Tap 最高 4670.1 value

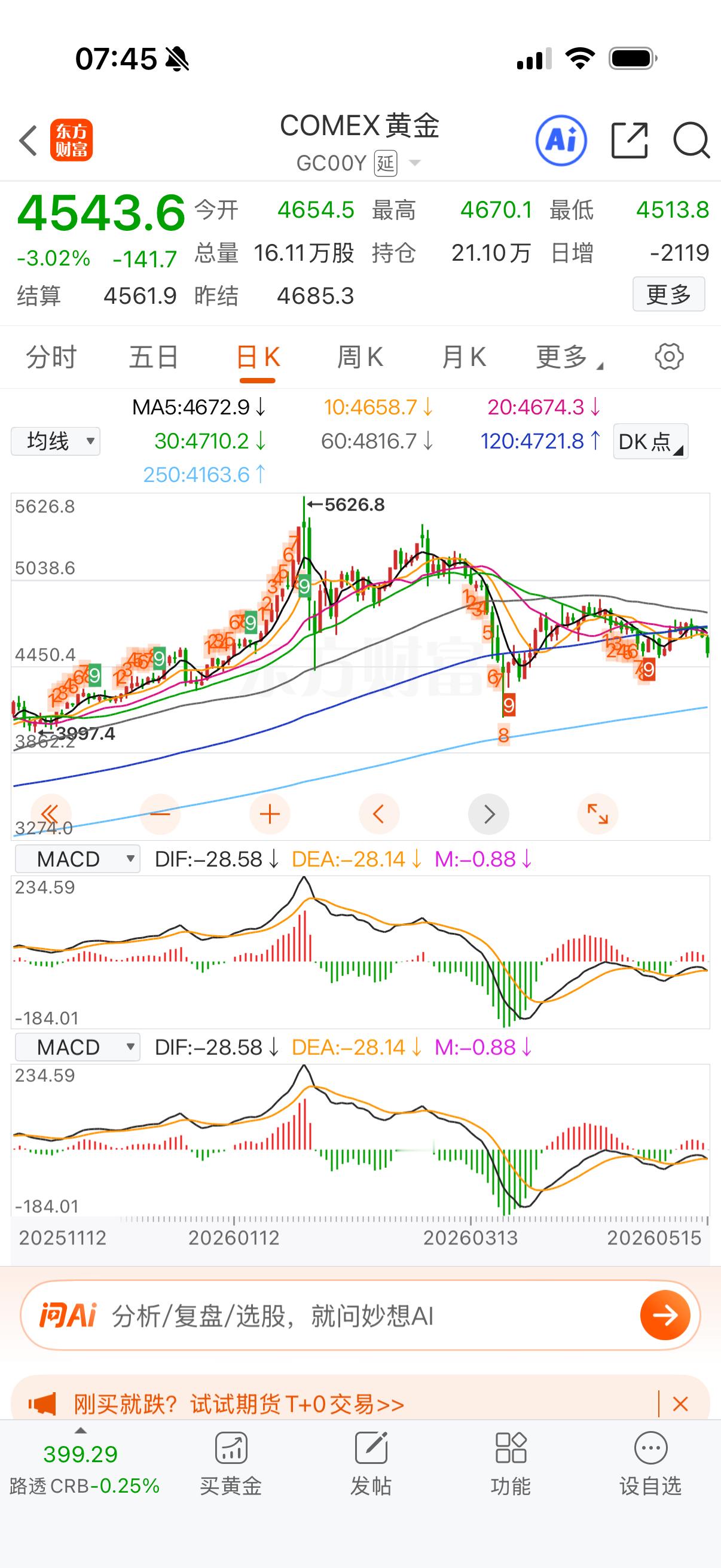tap(496, 210)
